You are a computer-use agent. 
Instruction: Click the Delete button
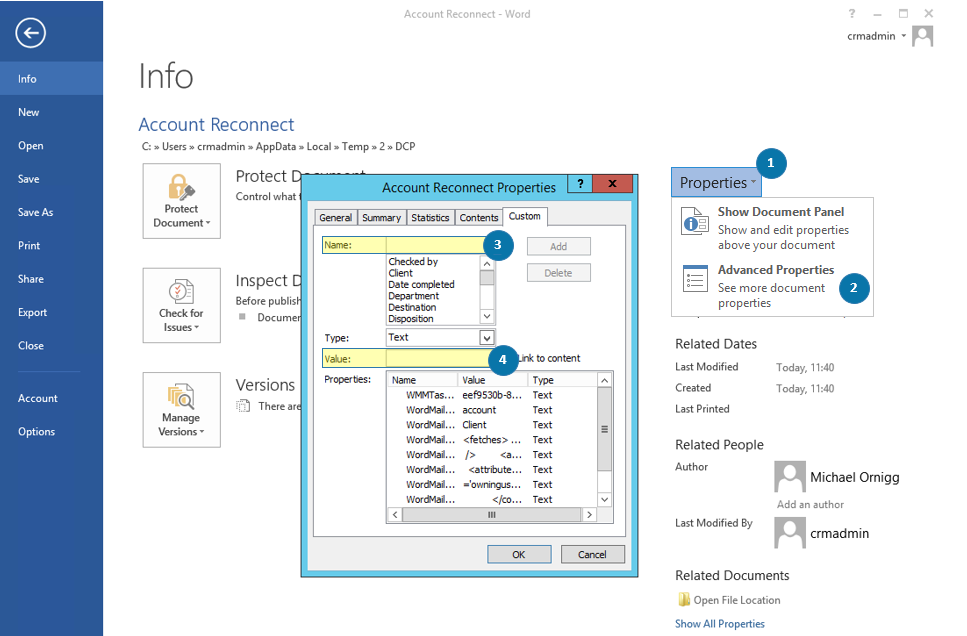[558, 273]
